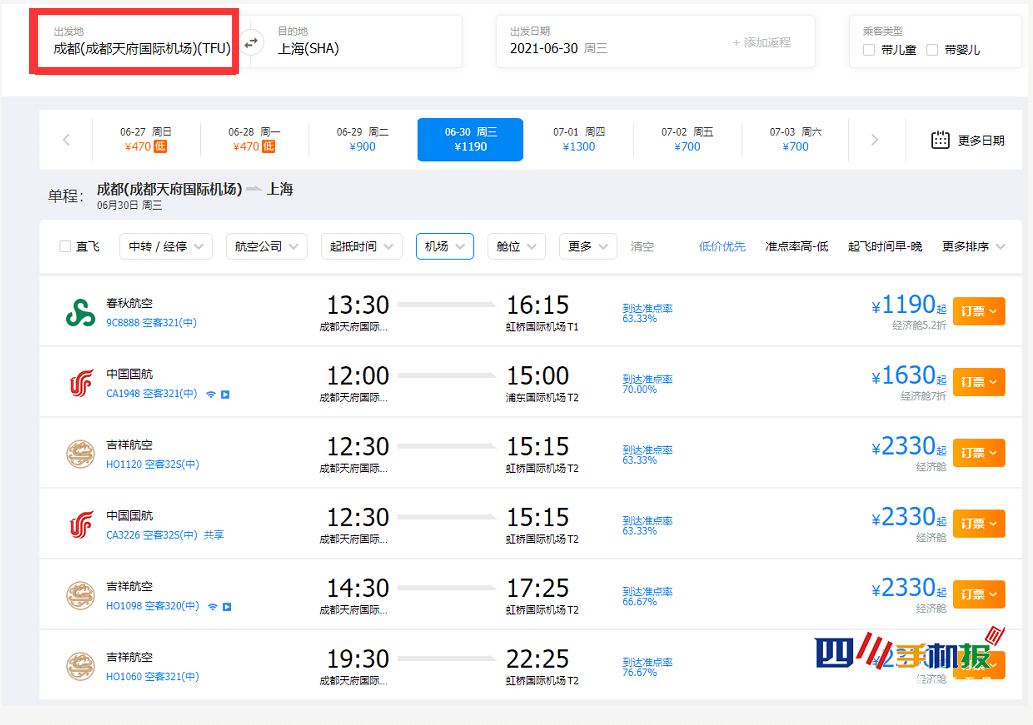
Task: Click 订票 for flight HO1120
Action: (x=979, y=453)
